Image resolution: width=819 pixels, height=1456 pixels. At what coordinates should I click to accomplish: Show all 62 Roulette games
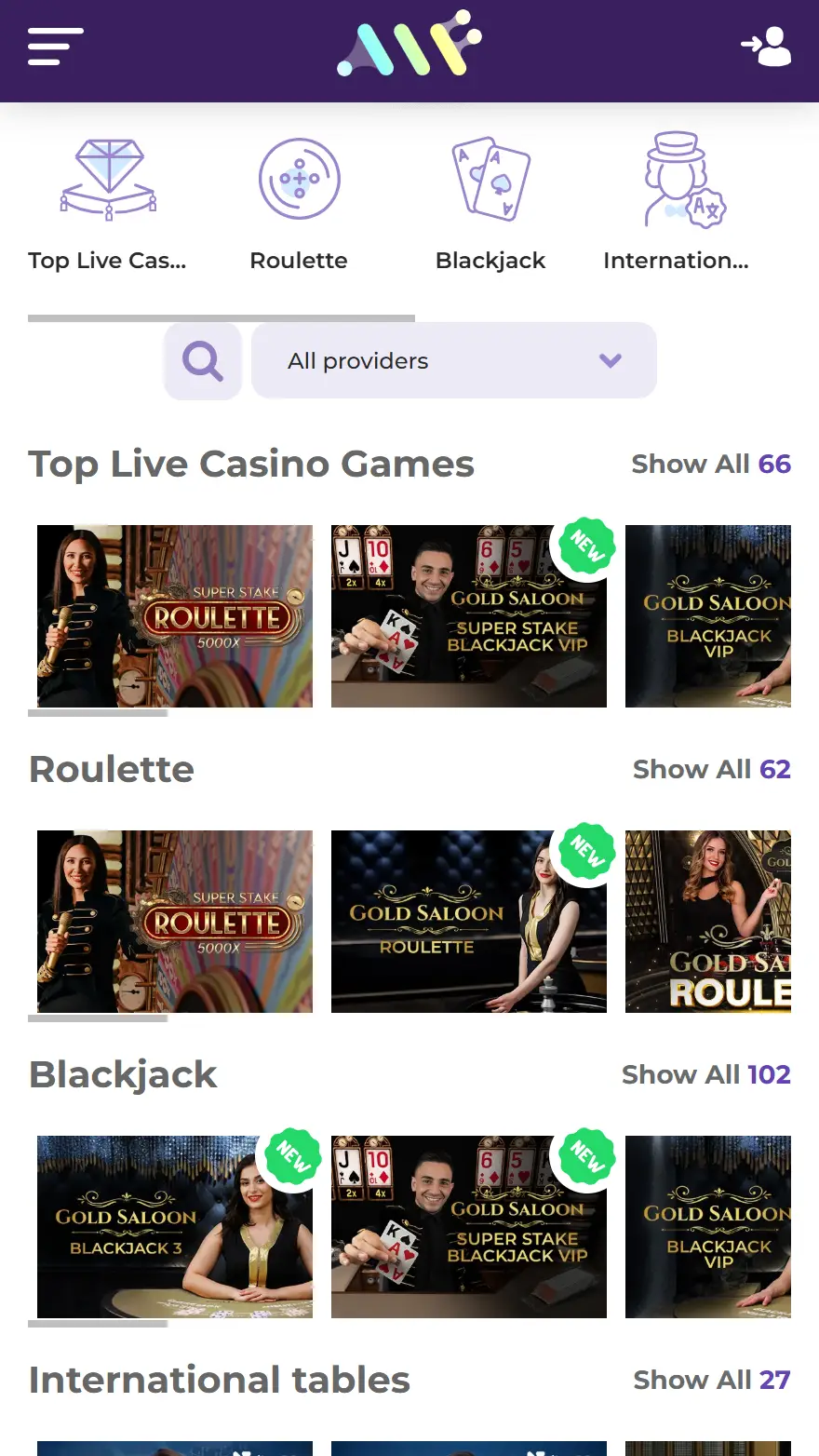pyautogui.click(x=711, y=769)
